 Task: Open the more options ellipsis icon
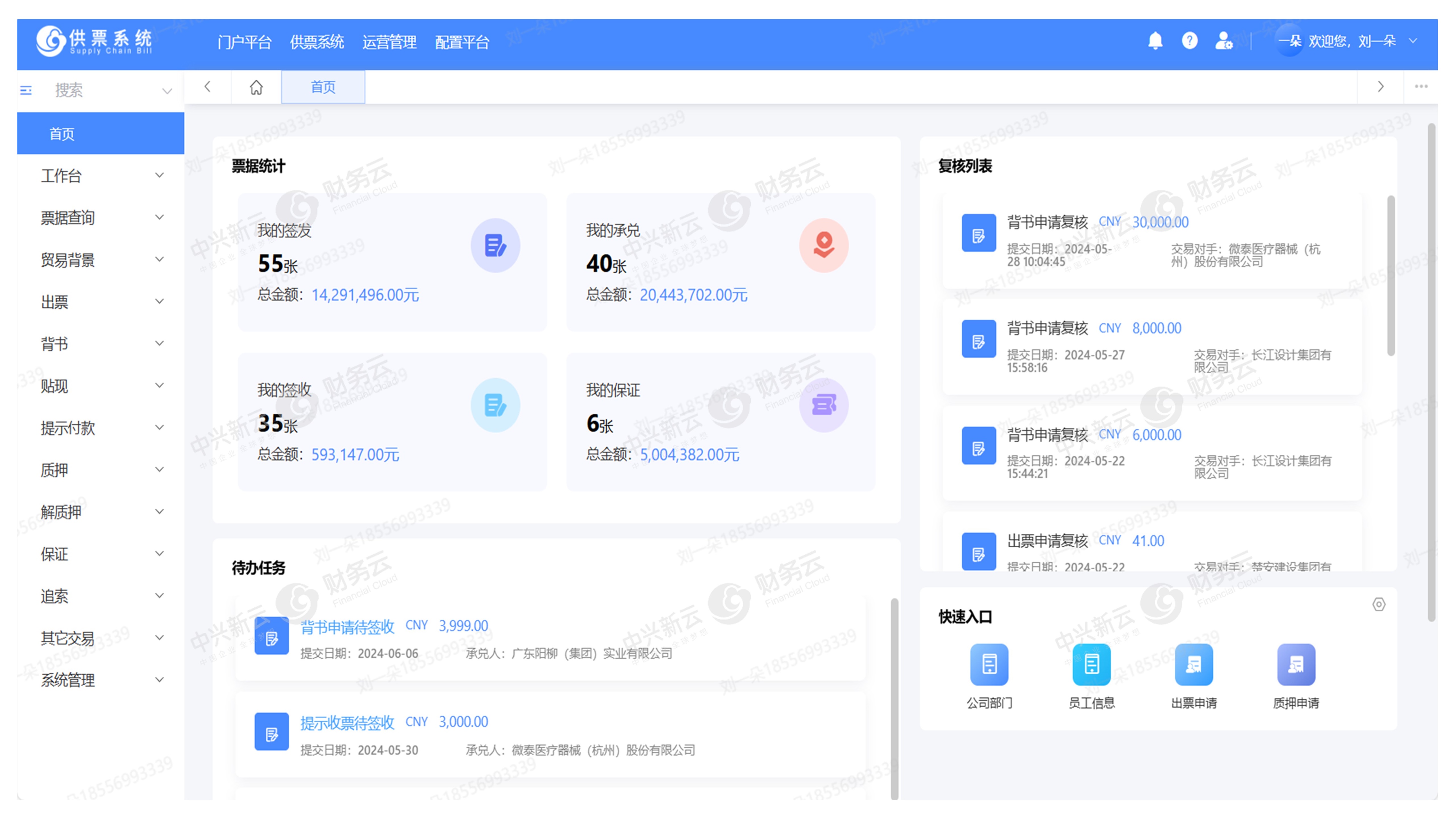coord(1421,87)
